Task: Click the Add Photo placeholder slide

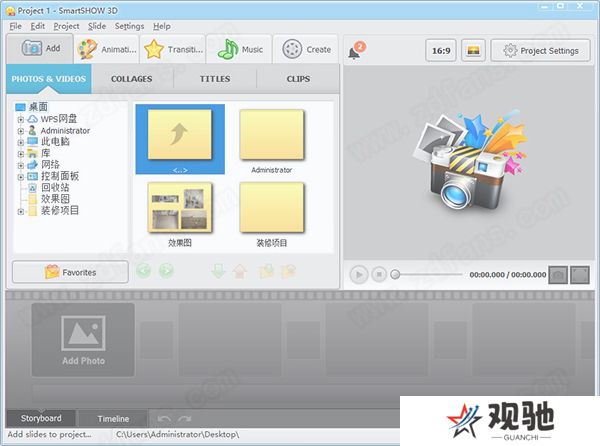Action: coord(83,340)
